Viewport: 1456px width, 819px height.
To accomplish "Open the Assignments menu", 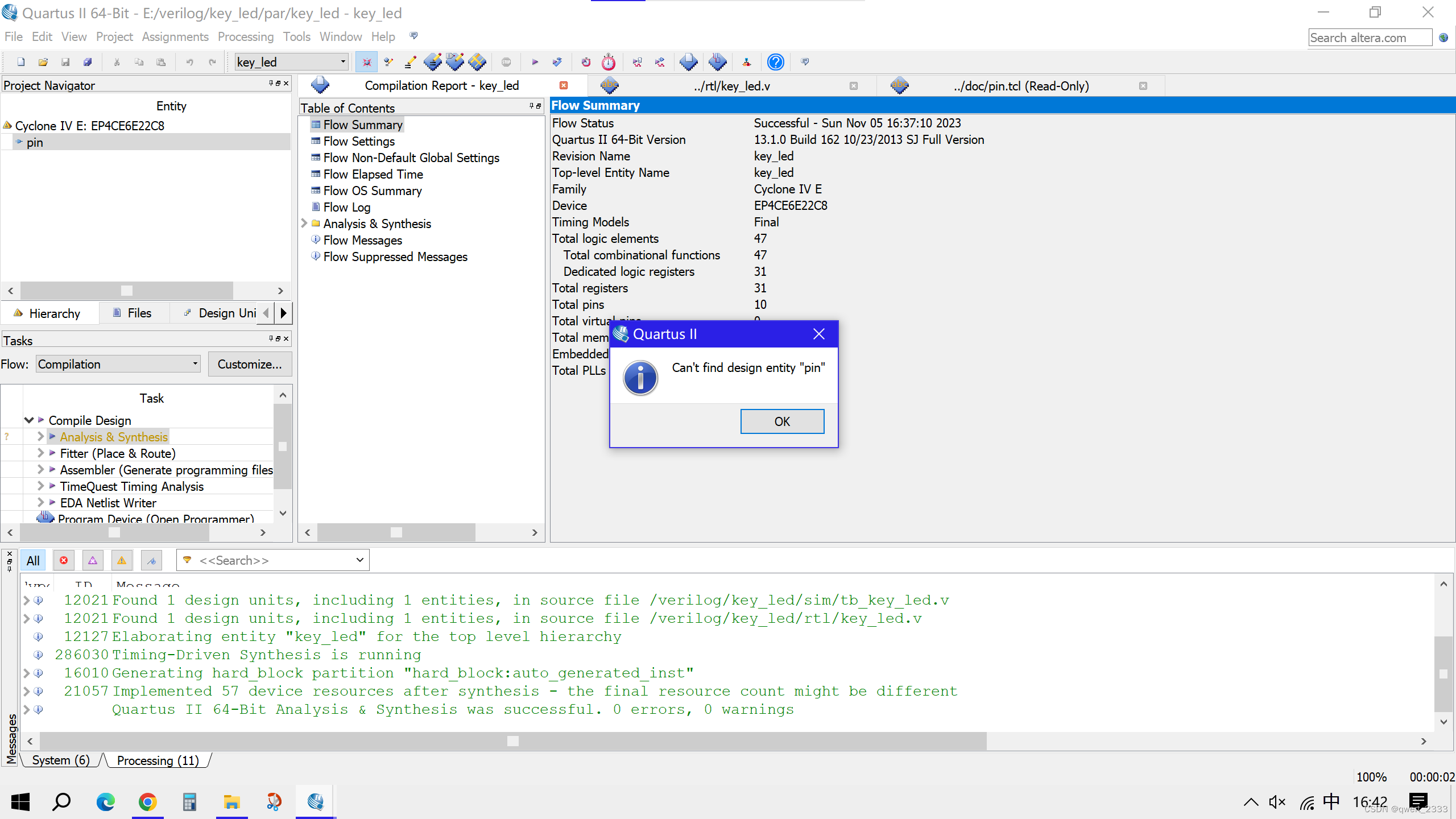I will (175, 37).
